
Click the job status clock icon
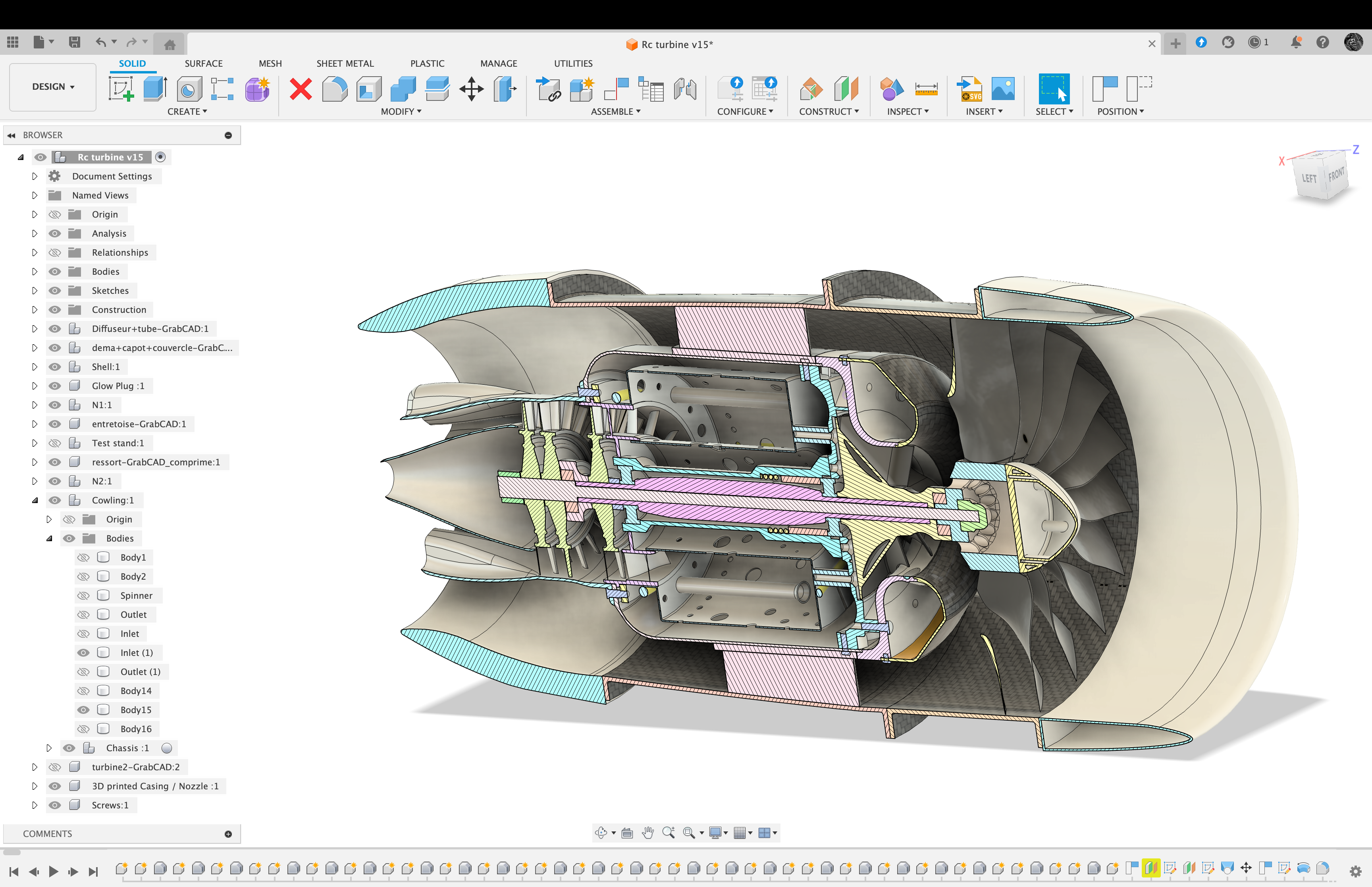coord(1254,42)
